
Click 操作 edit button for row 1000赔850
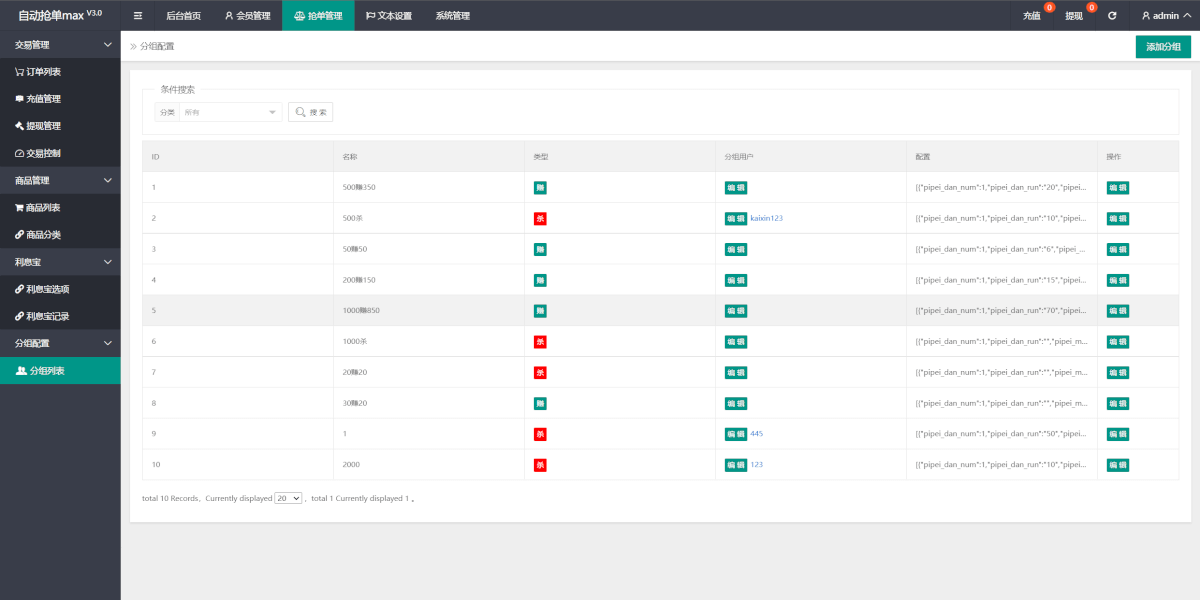1118,311
